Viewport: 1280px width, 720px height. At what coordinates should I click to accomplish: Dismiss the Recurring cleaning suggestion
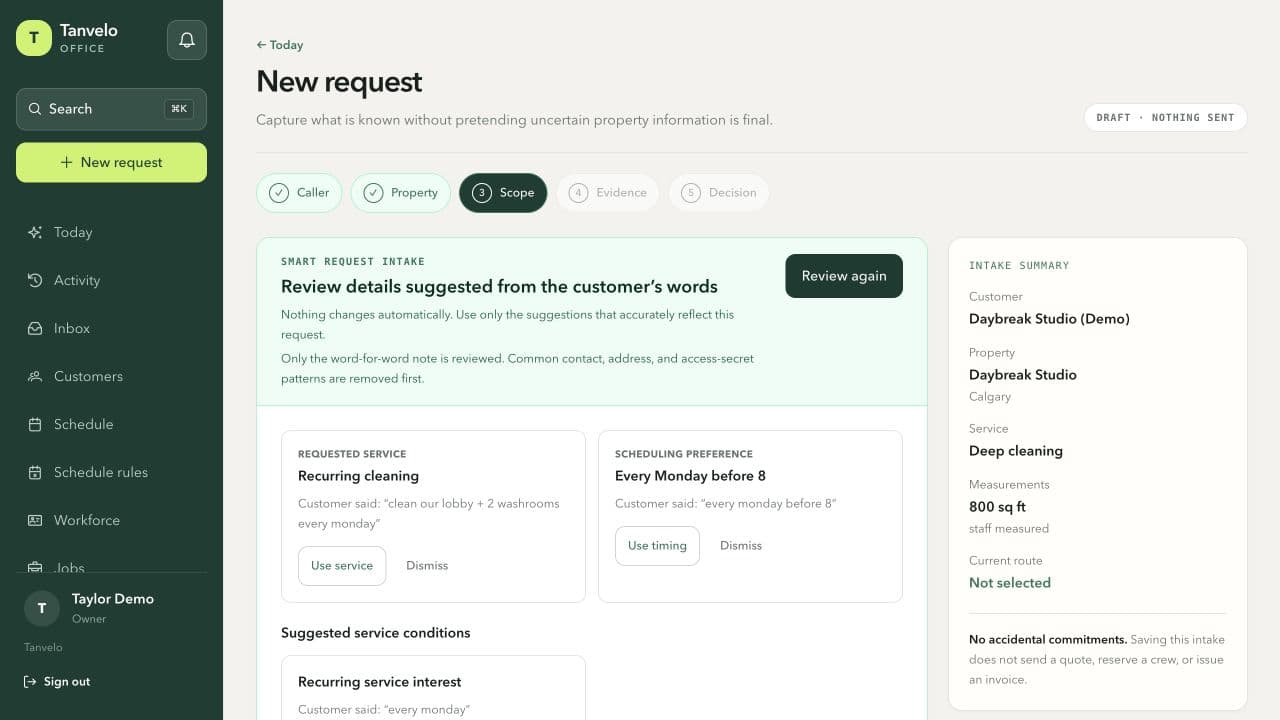coord(427,566)
